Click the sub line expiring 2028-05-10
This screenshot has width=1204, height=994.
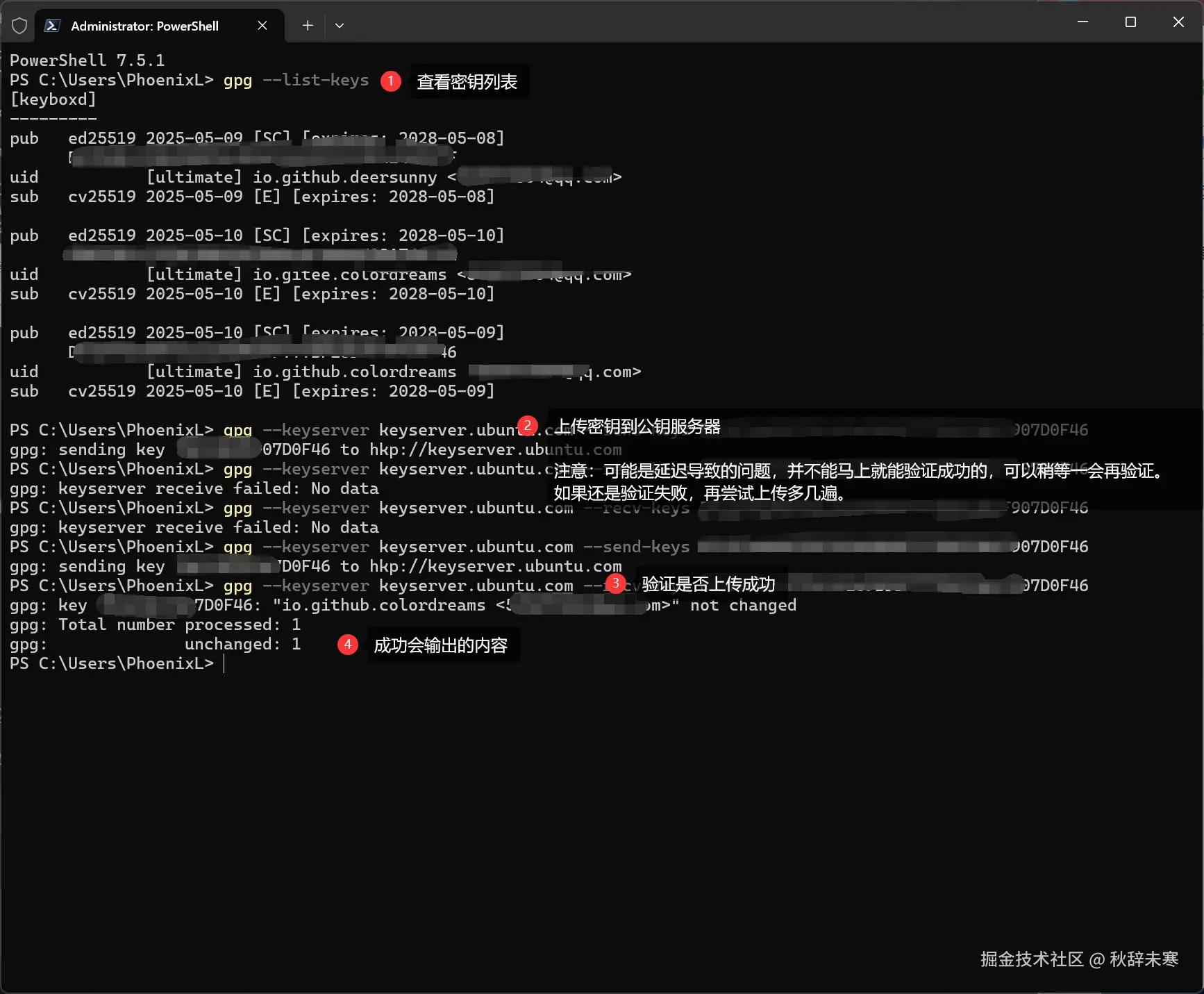click(252, 294)
